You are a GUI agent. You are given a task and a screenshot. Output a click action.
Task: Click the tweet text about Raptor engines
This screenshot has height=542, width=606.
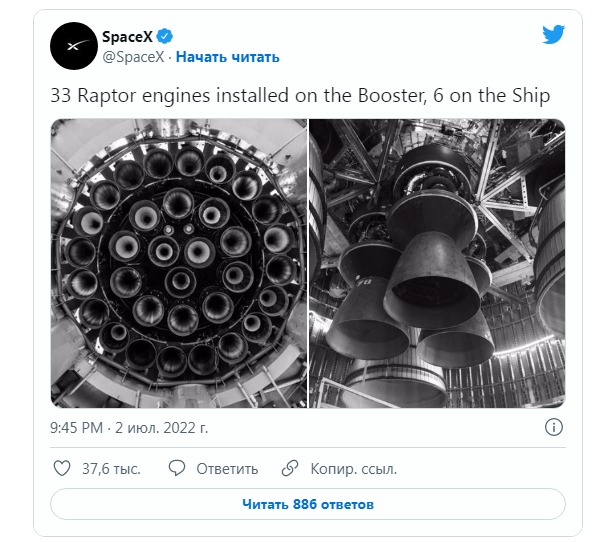[300, 96]
